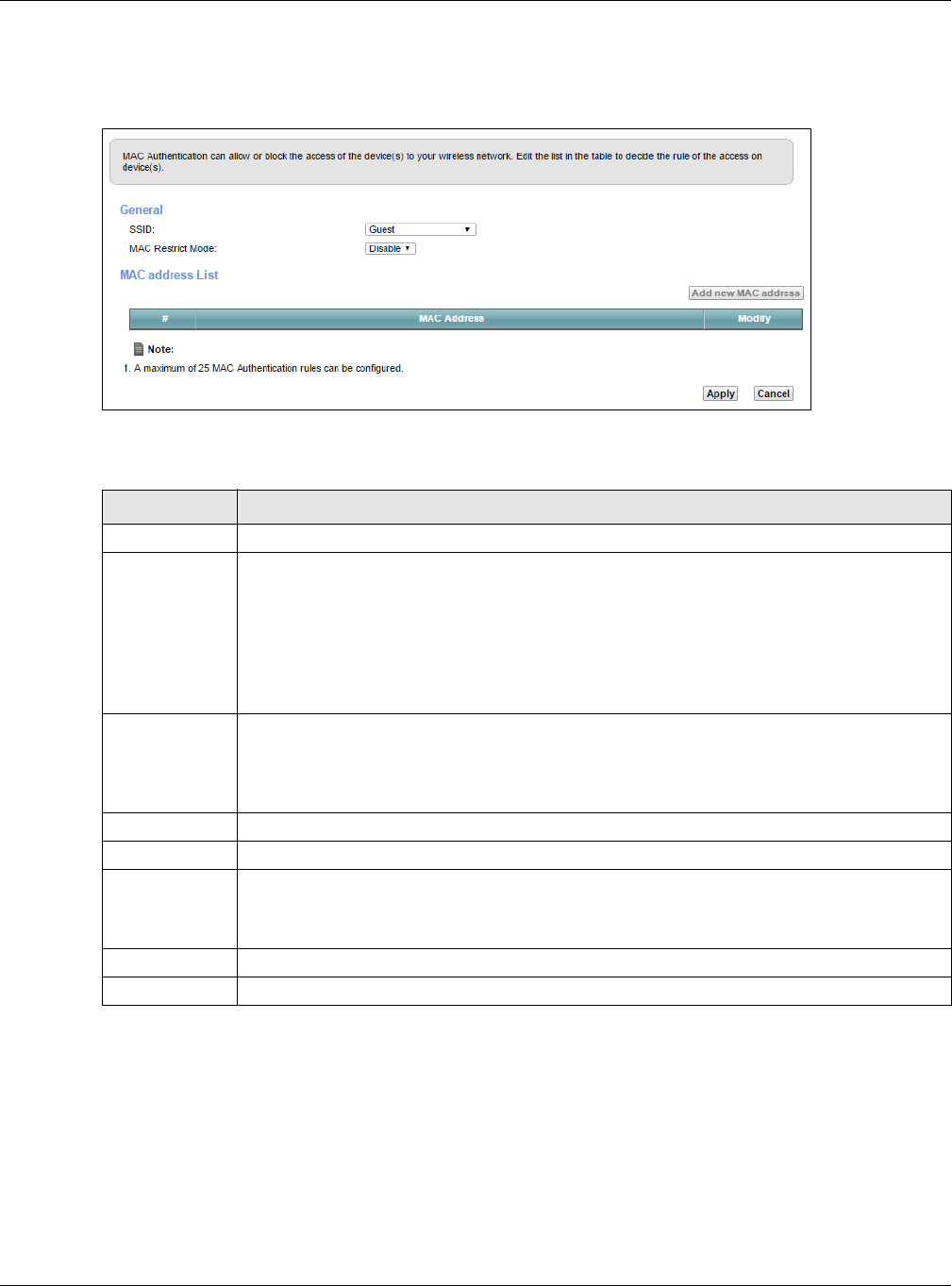Click the Add new MAC address button

745,293
